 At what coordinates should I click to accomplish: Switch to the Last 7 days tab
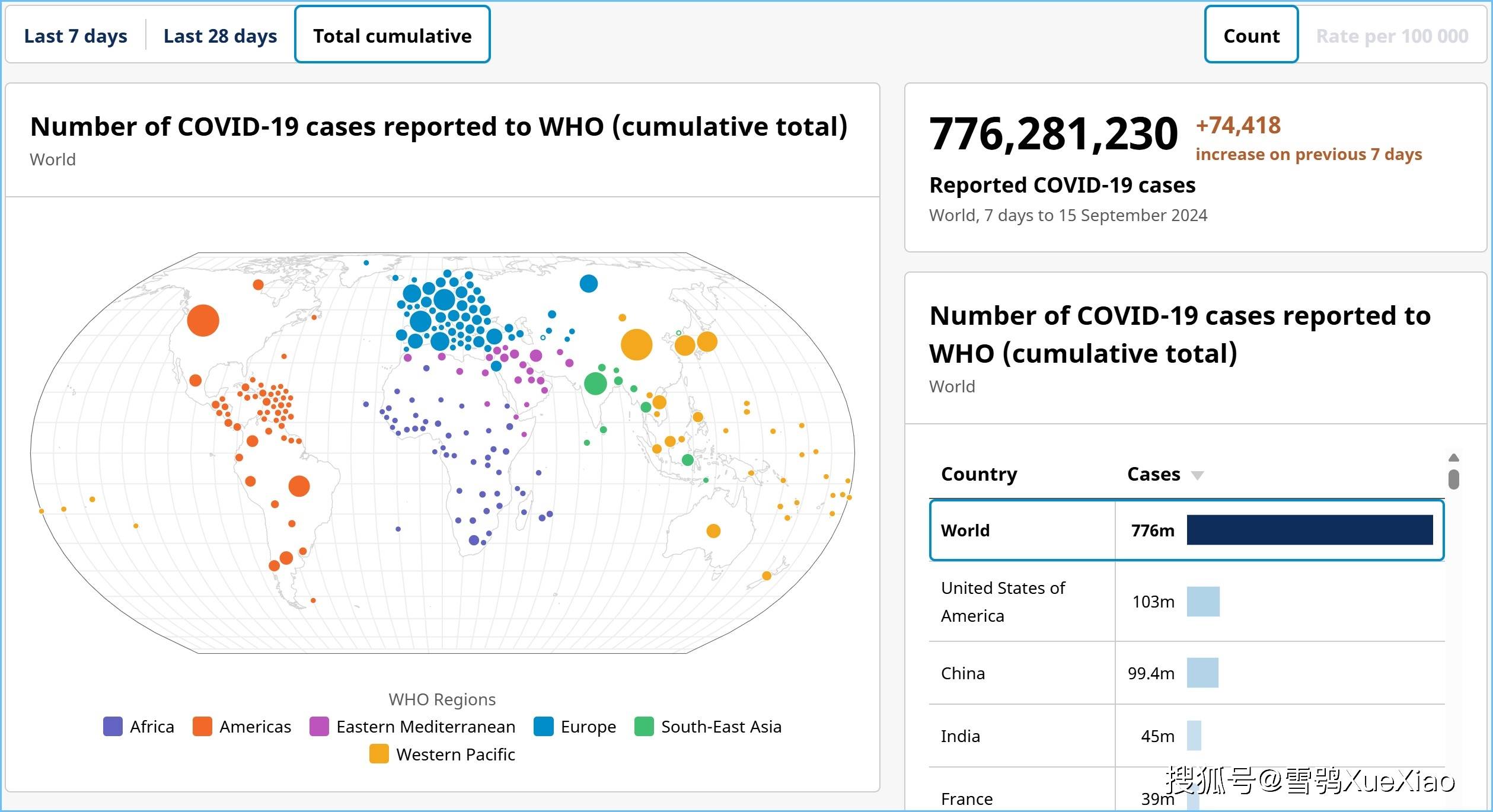pyautogui.click(x=75, y=36)
